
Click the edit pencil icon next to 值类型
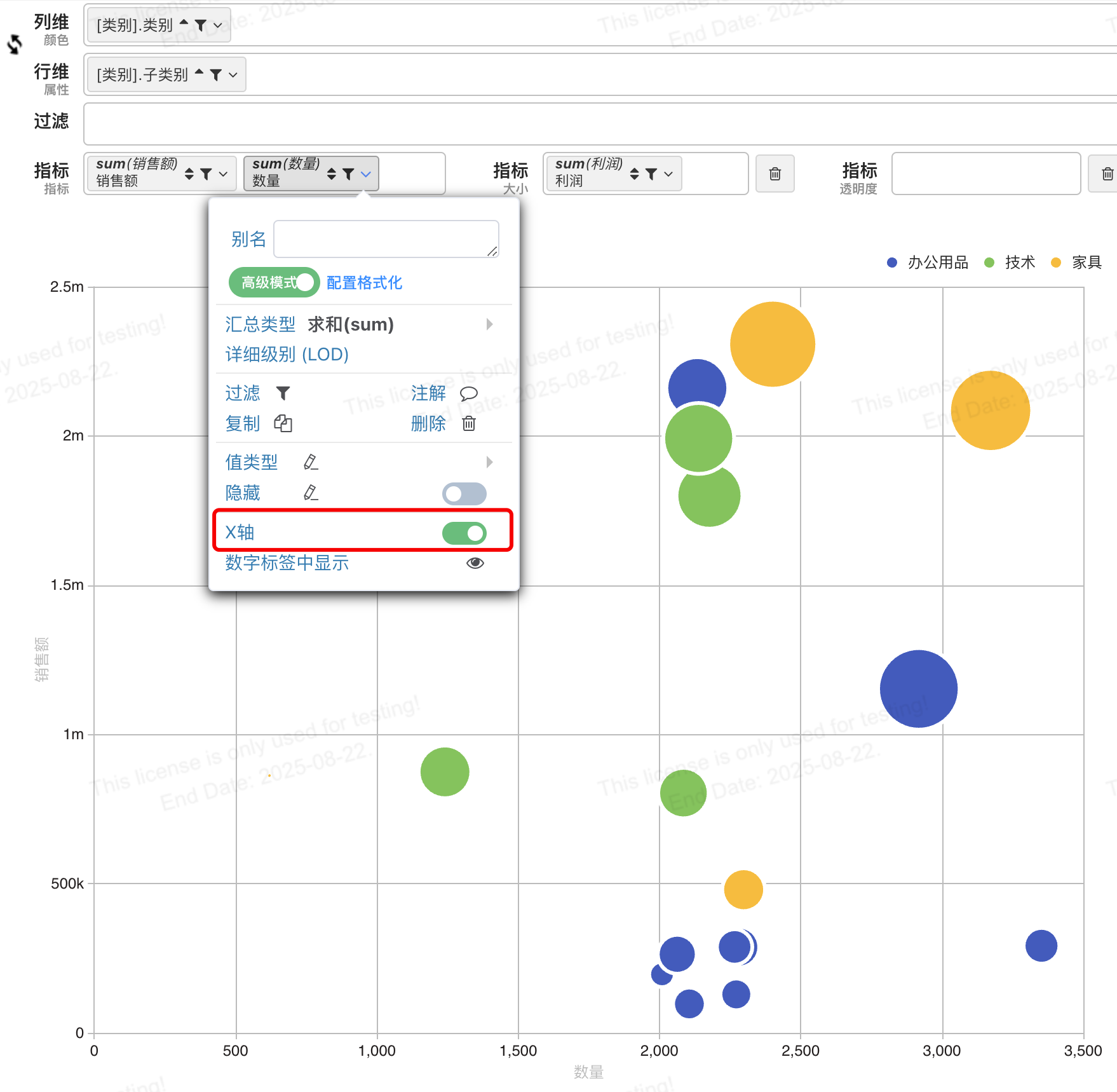311,462
